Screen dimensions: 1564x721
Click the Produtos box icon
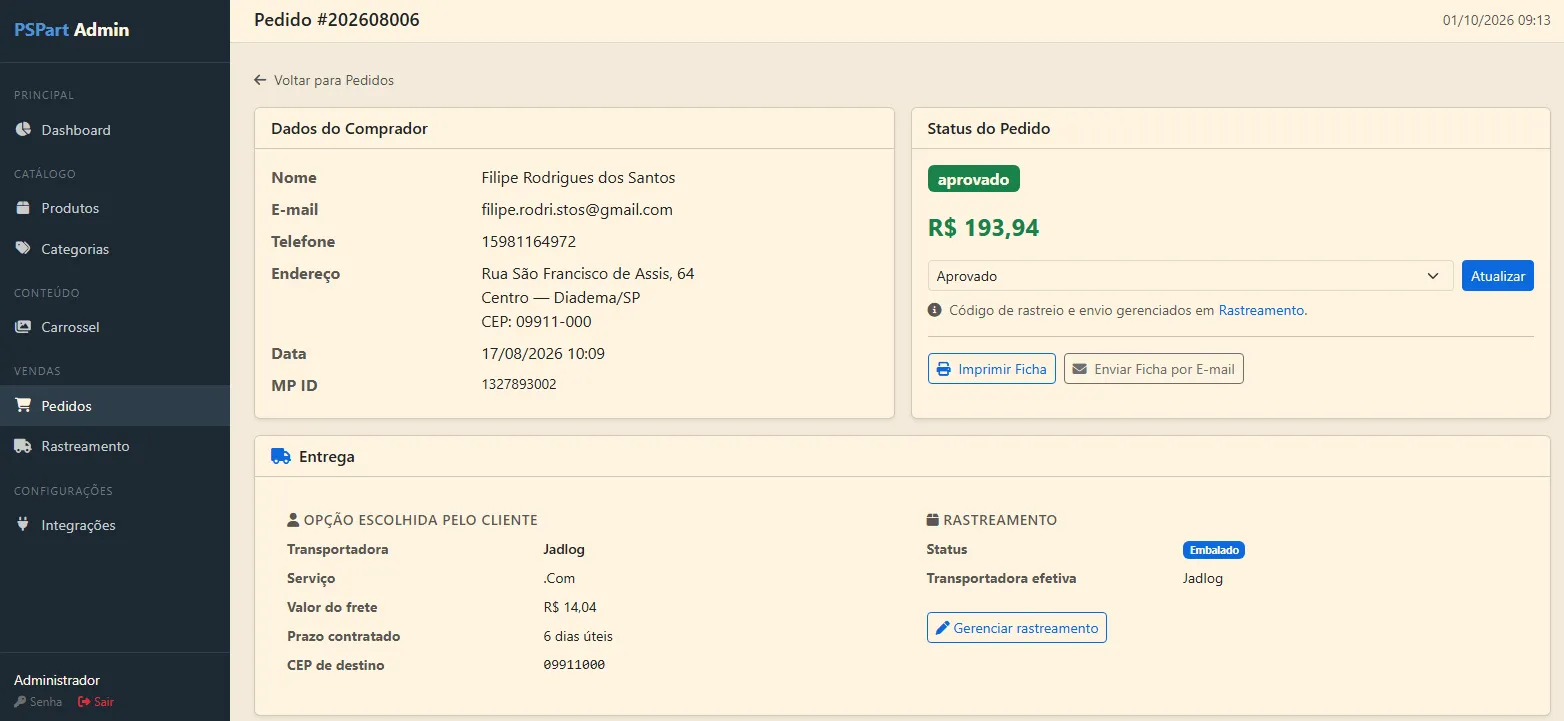point(23,208)
